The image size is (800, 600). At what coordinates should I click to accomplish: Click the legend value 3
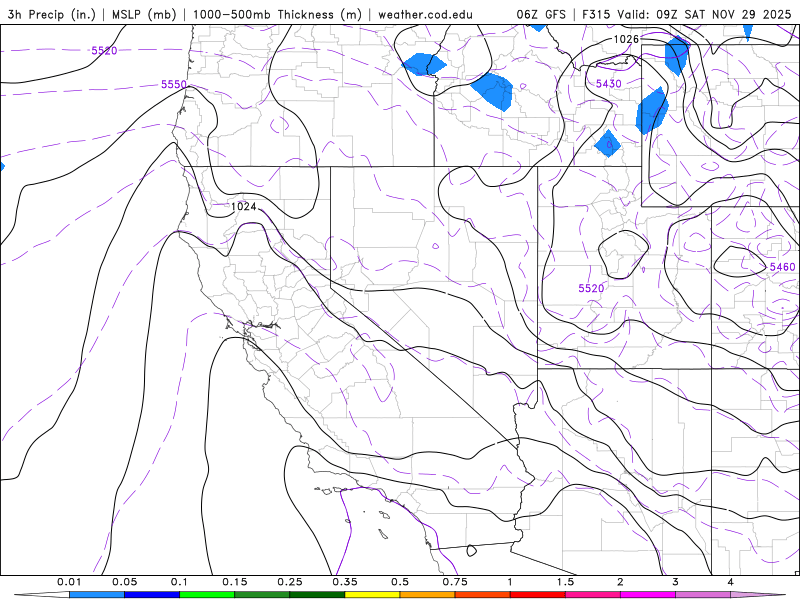click(676, 582)
